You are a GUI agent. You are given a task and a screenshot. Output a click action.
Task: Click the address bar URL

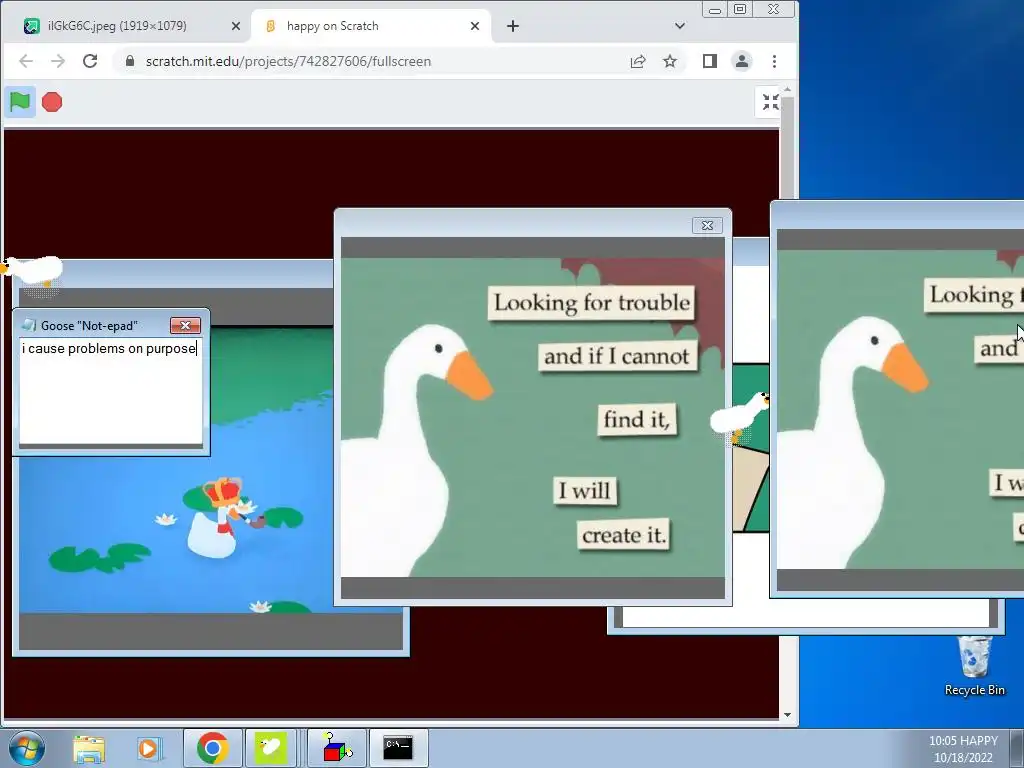point(288,61)
